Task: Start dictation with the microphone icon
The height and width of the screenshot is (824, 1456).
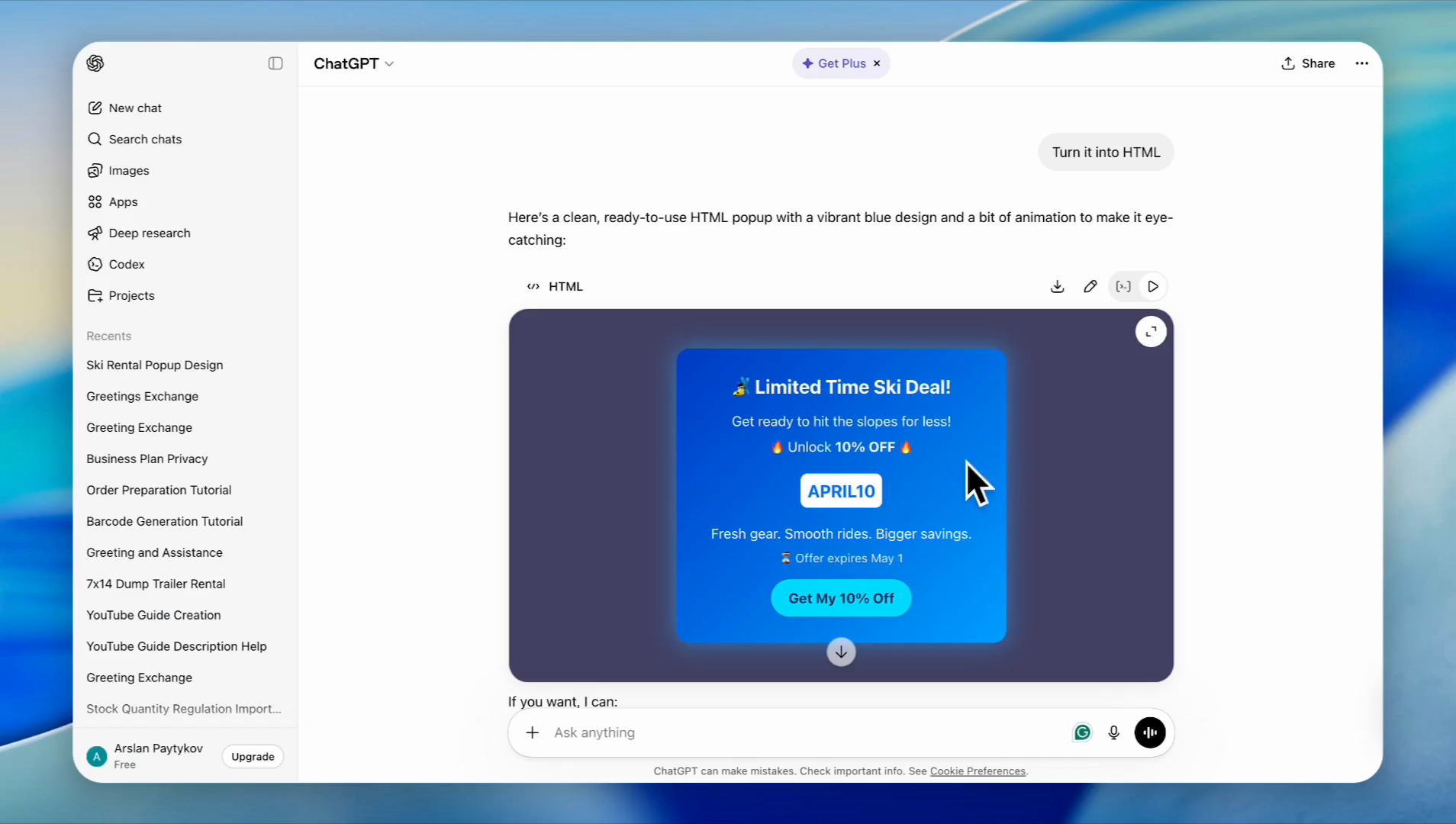Action: pyautogui.click(x=1113, y=732)
